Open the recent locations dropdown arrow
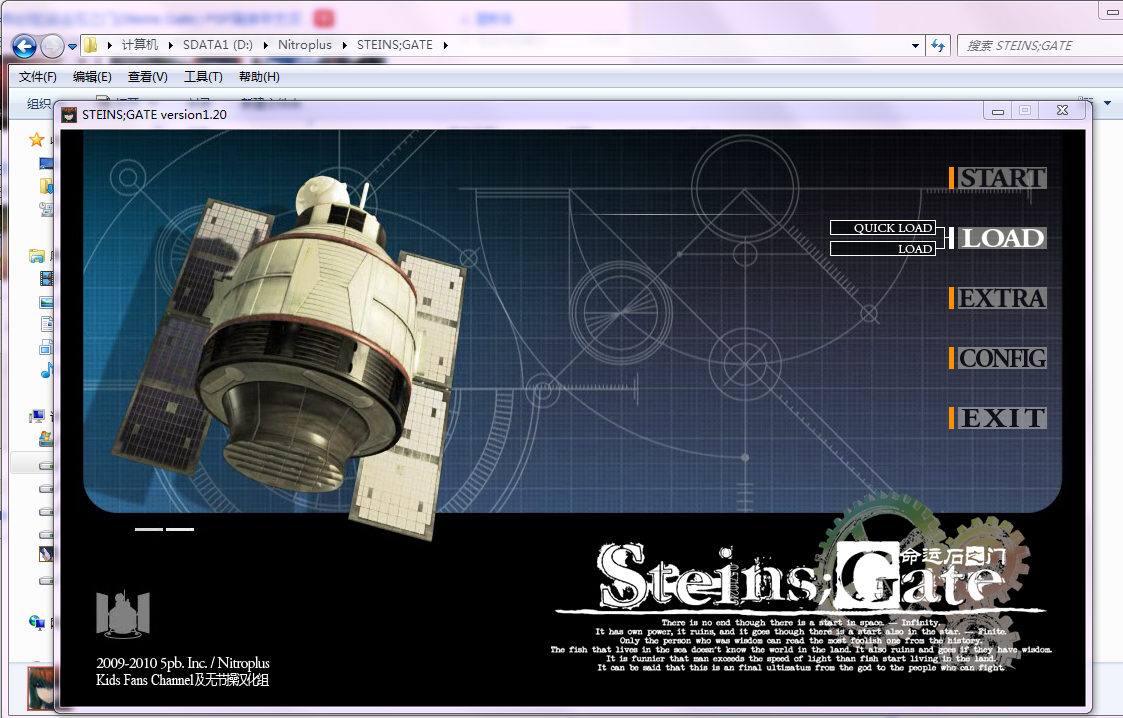The width and height of the screenshot is (1123, 718). tap(72, 47)
